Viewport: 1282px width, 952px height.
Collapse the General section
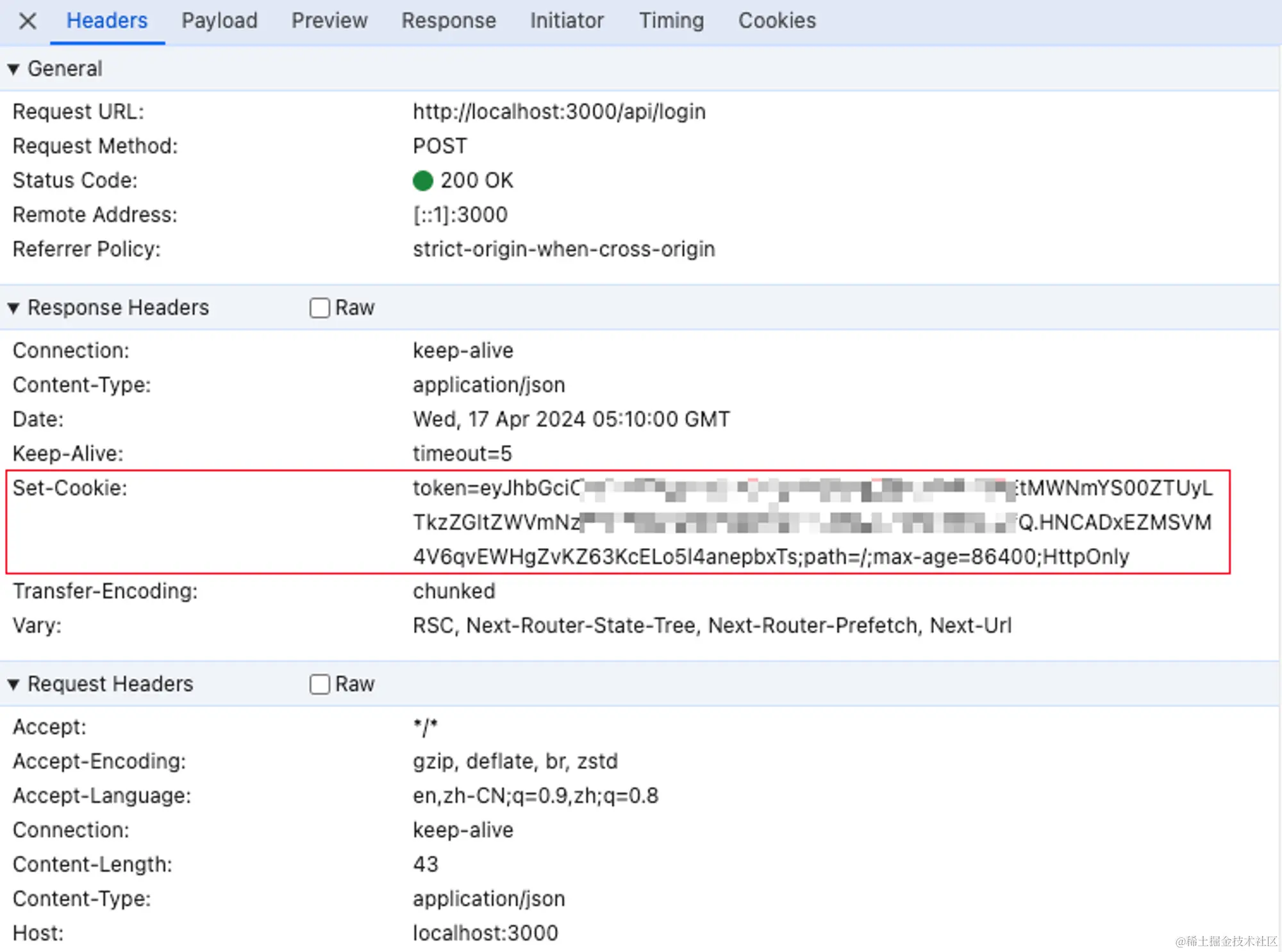[x=13, y=69]
